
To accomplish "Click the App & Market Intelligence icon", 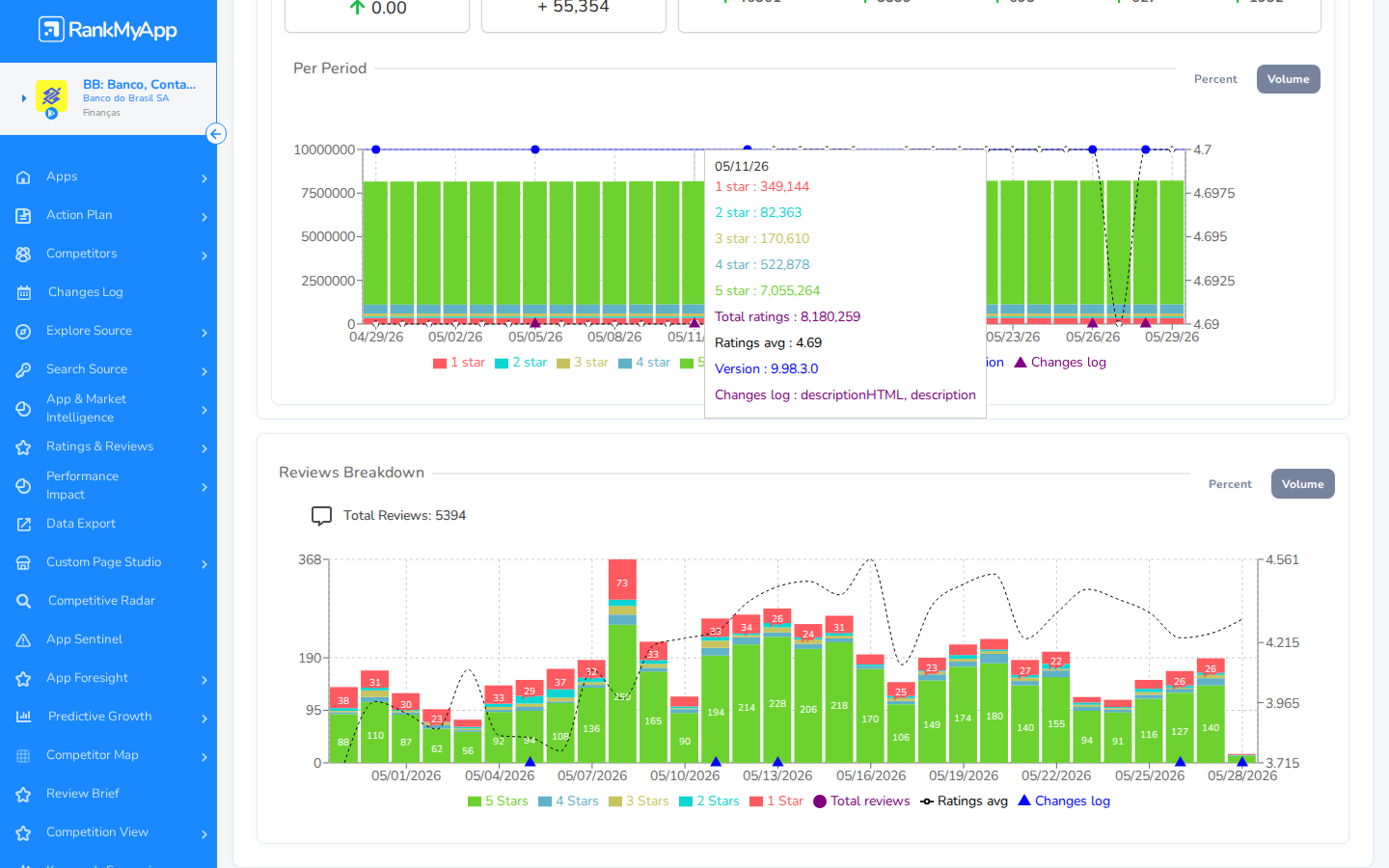I will [23, 409].
